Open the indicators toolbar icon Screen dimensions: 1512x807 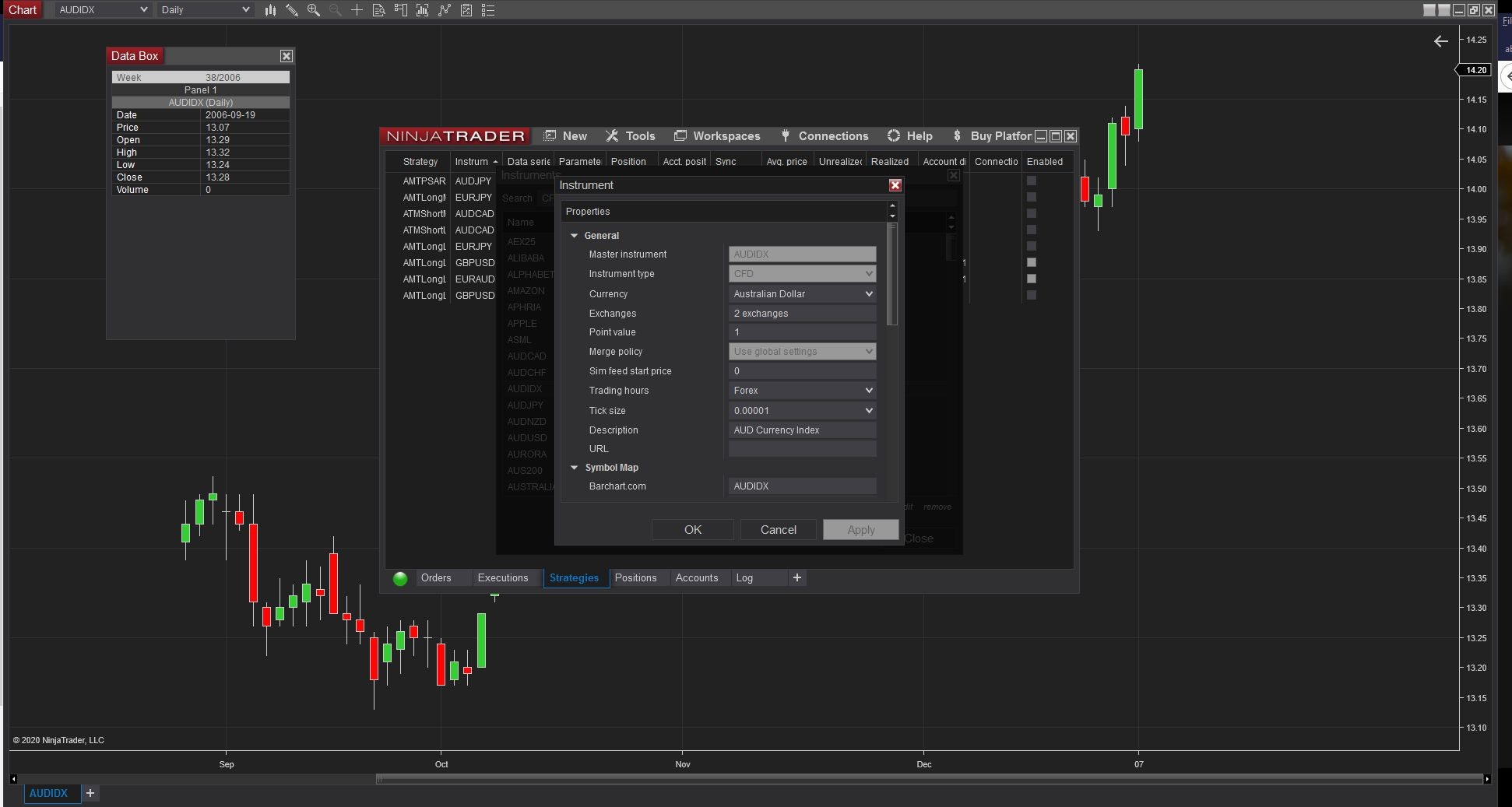[422, 10]
